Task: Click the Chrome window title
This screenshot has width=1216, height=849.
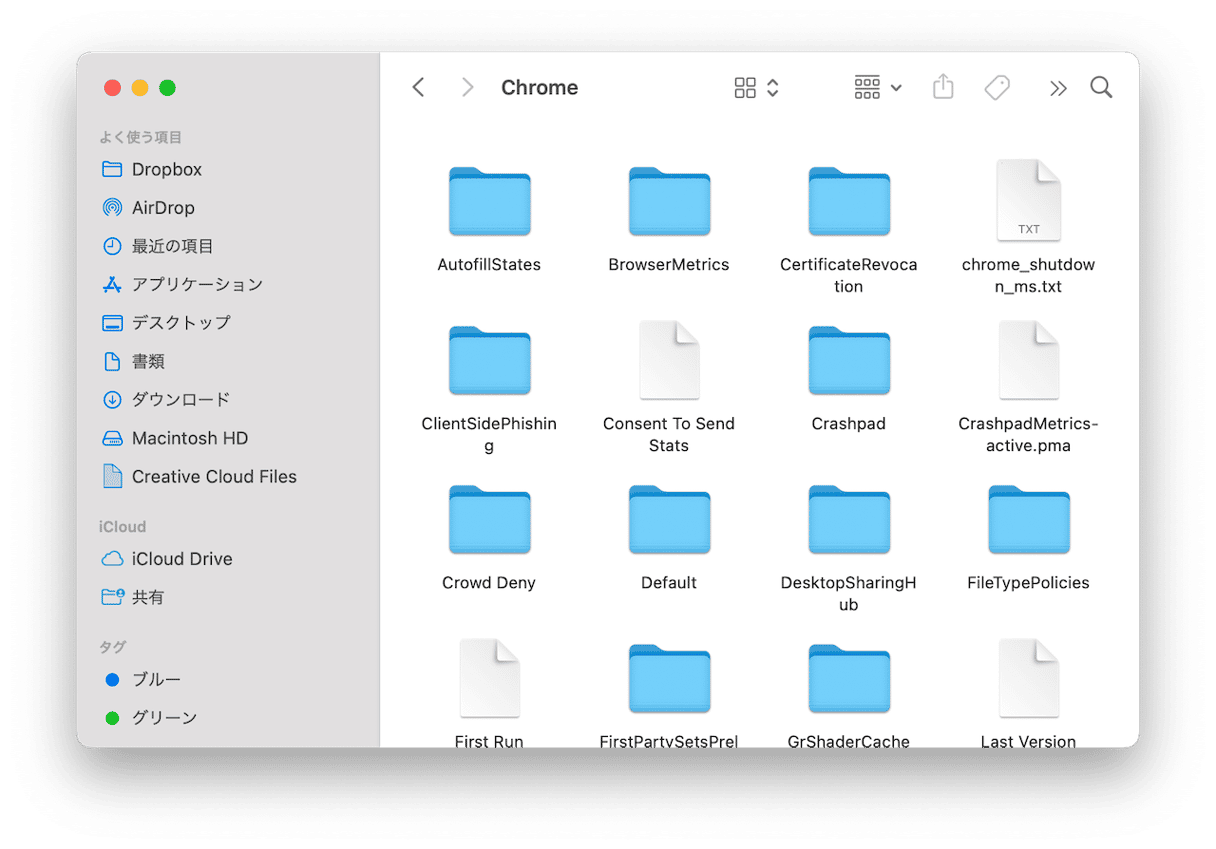Action: click(540, 88)
